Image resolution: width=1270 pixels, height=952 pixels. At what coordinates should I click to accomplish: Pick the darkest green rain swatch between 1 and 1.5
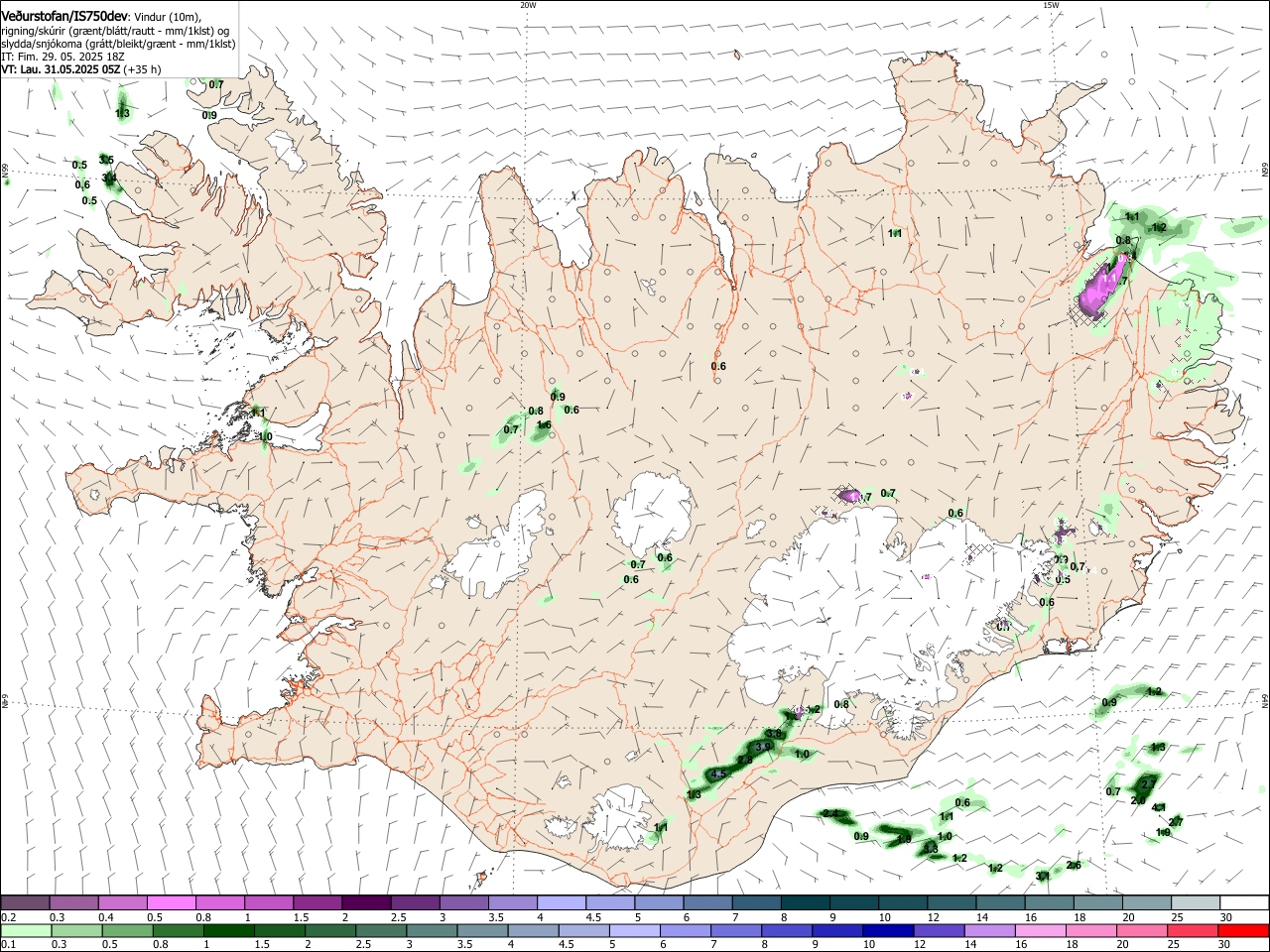point(228,931)
